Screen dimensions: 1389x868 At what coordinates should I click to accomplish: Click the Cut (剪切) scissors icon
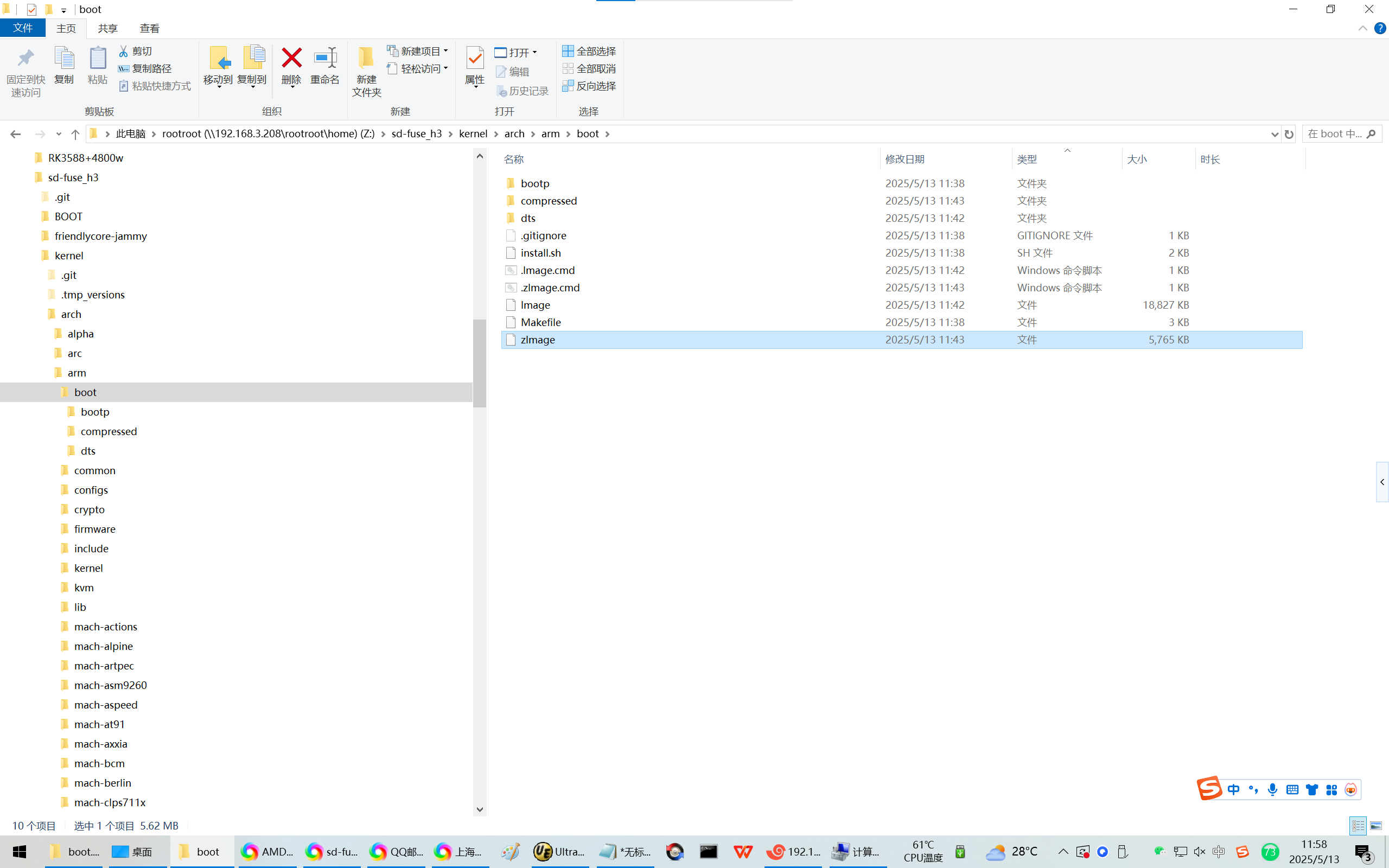click(123, 51)
